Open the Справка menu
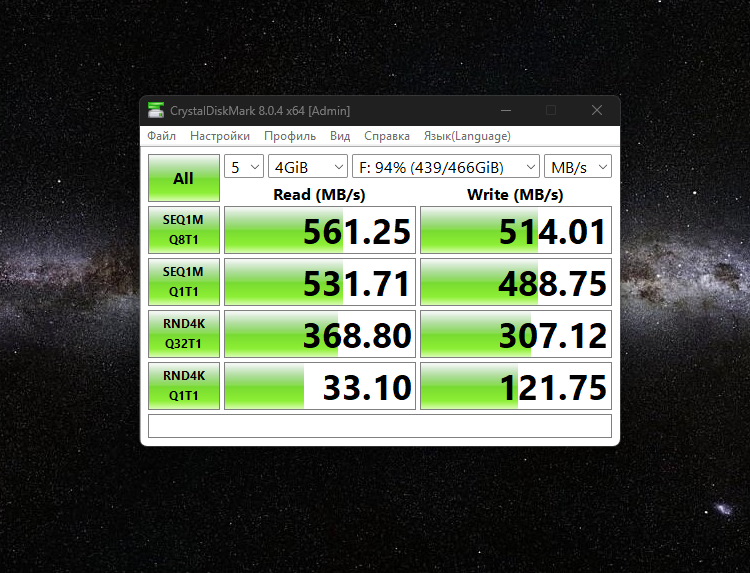750x573 pixels. pos(386,136)
